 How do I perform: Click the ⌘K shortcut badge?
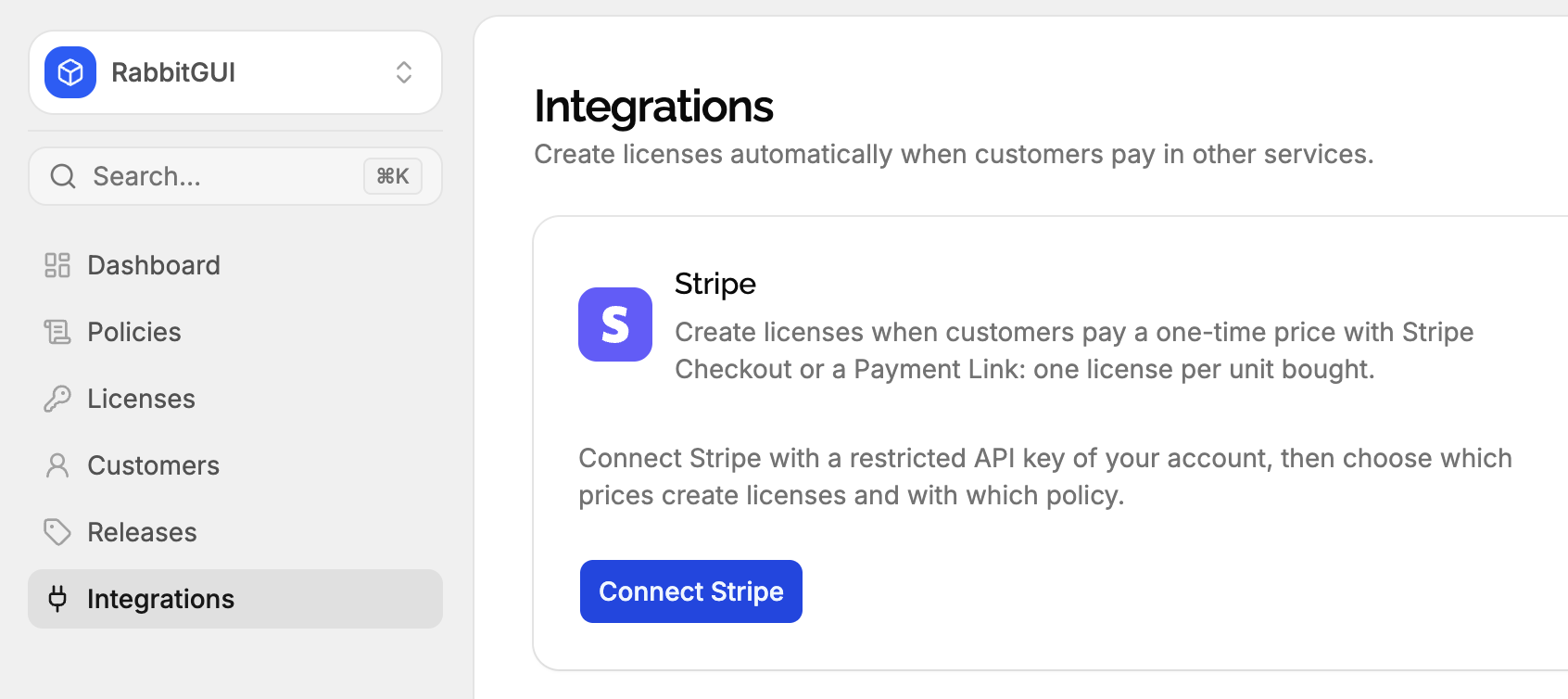click(393, 176)
